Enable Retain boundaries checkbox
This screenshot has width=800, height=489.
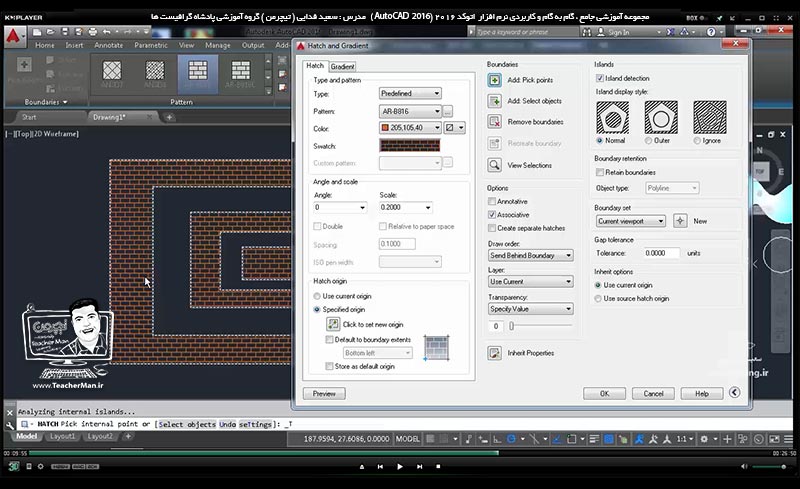(x=600, y=173)
